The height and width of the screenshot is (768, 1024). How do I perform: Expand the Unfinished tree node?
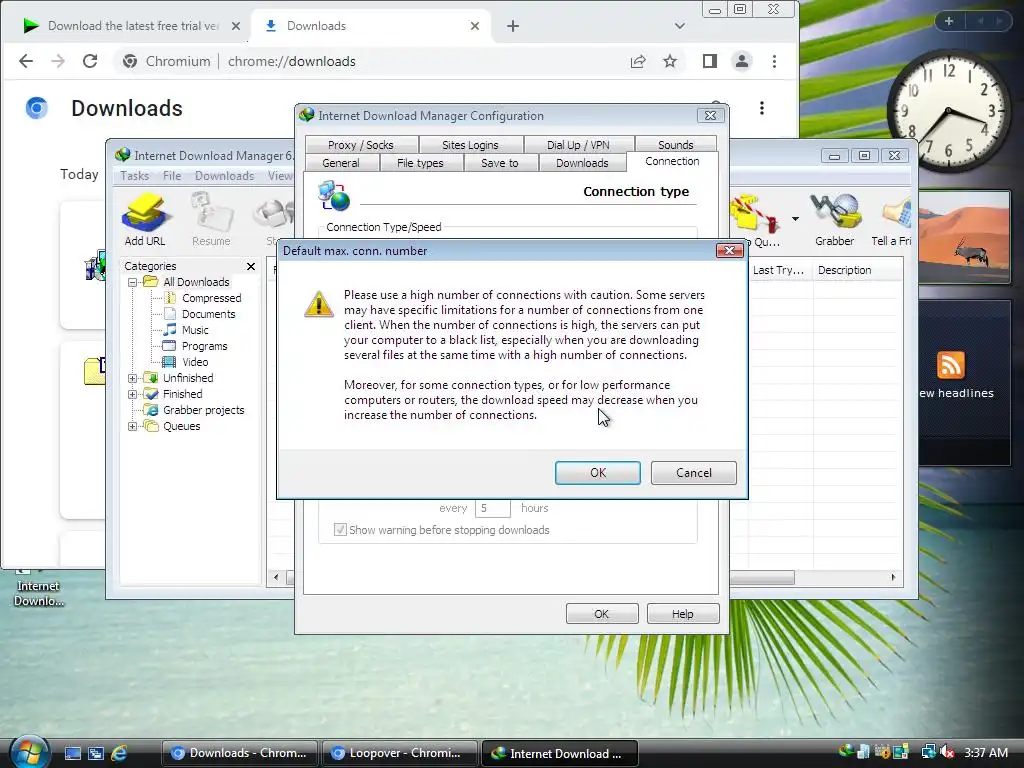pyautogui.click(x=133, y=378)
